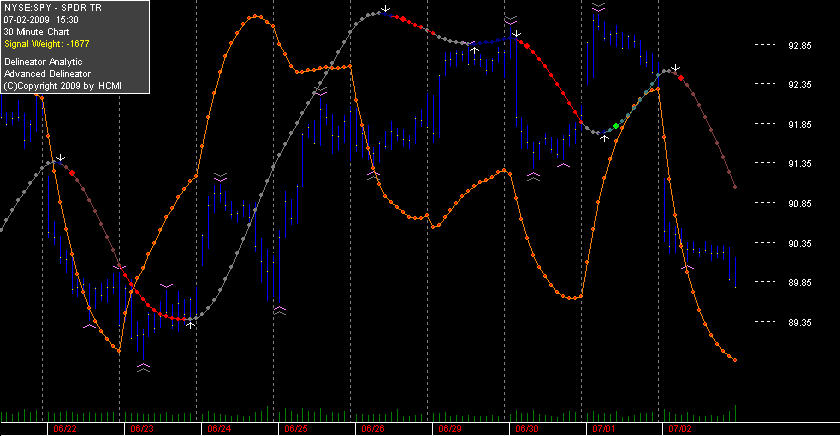The height and width of the screenshot is (436, 840).
Task: Click the white down arrow above the 06/26 peak
Action: tap(385, 9)
